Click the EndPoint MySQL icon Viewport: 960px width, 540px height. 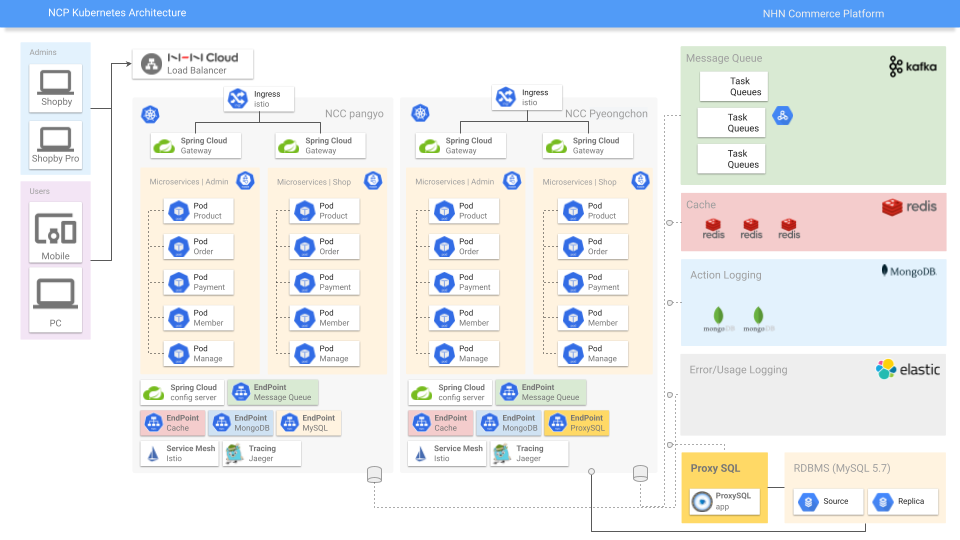289,422
